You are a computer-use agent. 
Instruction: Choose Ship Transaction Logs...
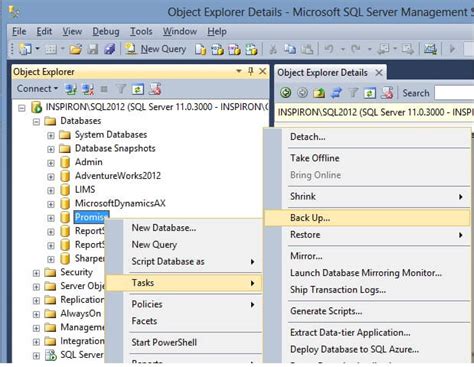pyautogui.click(x=367, y=290)
